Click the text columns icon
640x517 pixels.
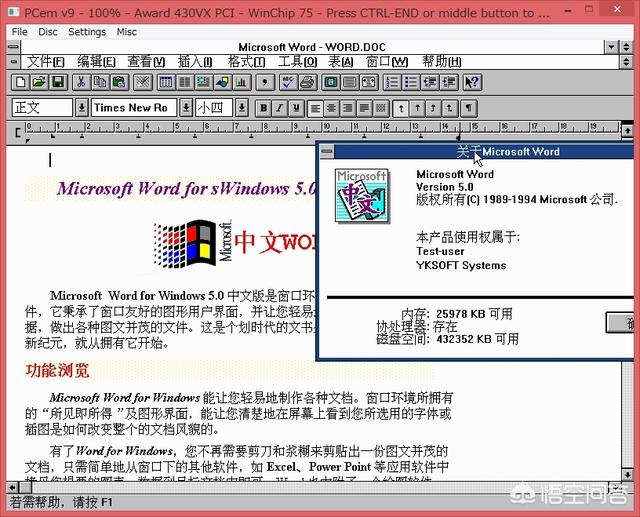click(x=185, y=82)
